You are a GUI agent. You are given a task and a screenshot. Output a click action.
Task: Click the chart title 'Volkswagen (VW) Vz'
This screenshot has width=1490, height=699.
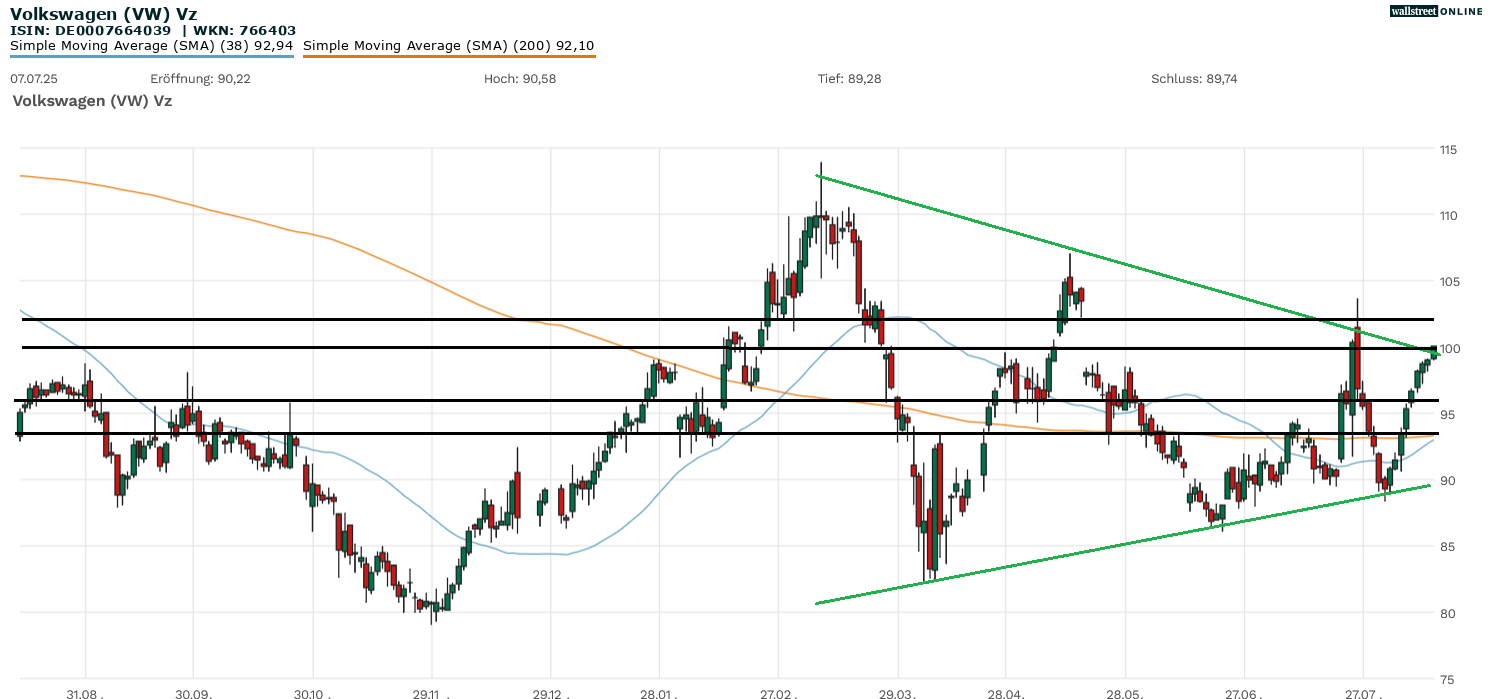tap(103, 13)
